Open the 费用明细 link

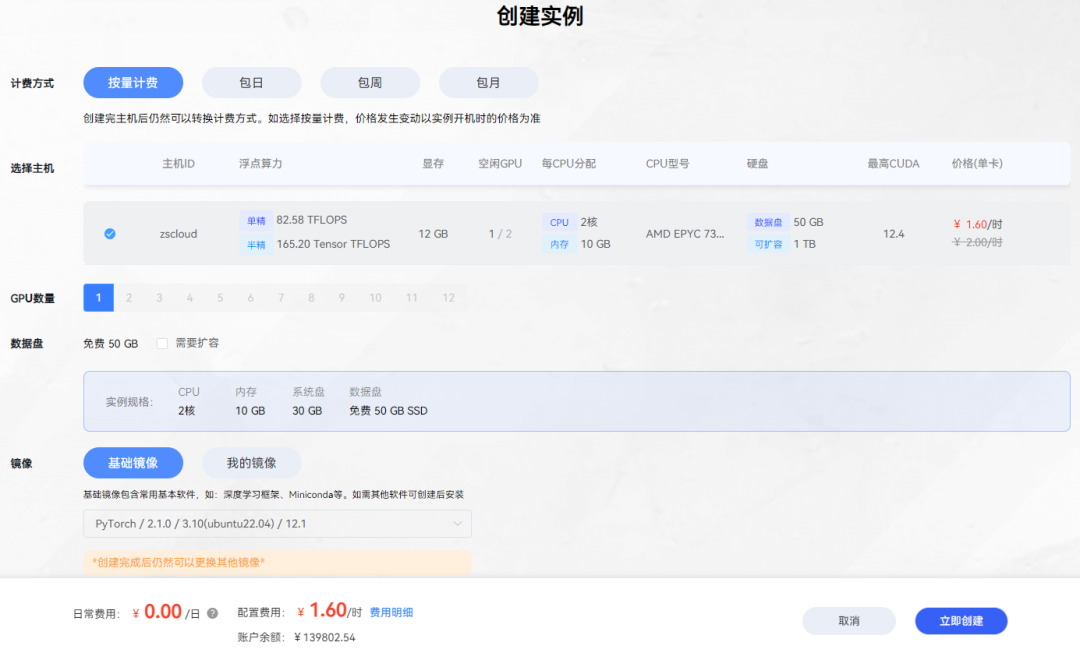pyautogui.click(x=391, y=612)
